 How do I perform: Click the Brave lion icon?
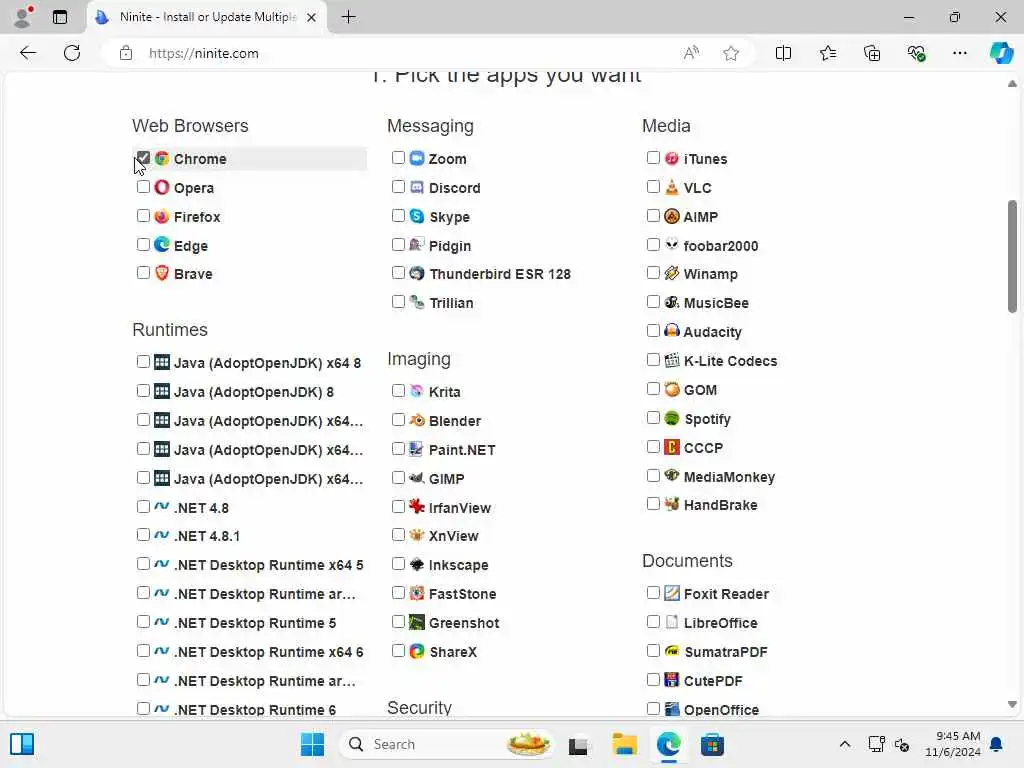[x=162, y=273]
